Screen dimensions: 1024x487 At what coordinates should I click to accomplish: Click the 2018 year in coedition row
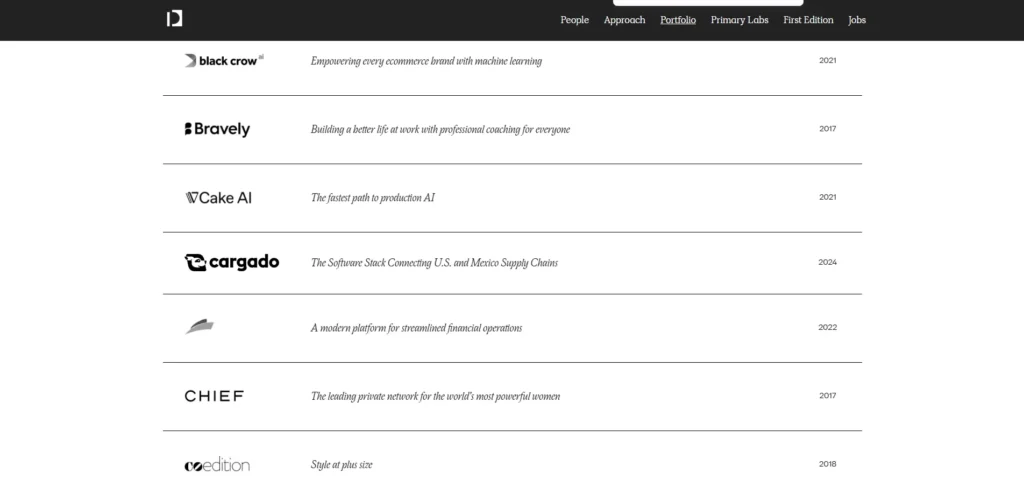[827, 464]
